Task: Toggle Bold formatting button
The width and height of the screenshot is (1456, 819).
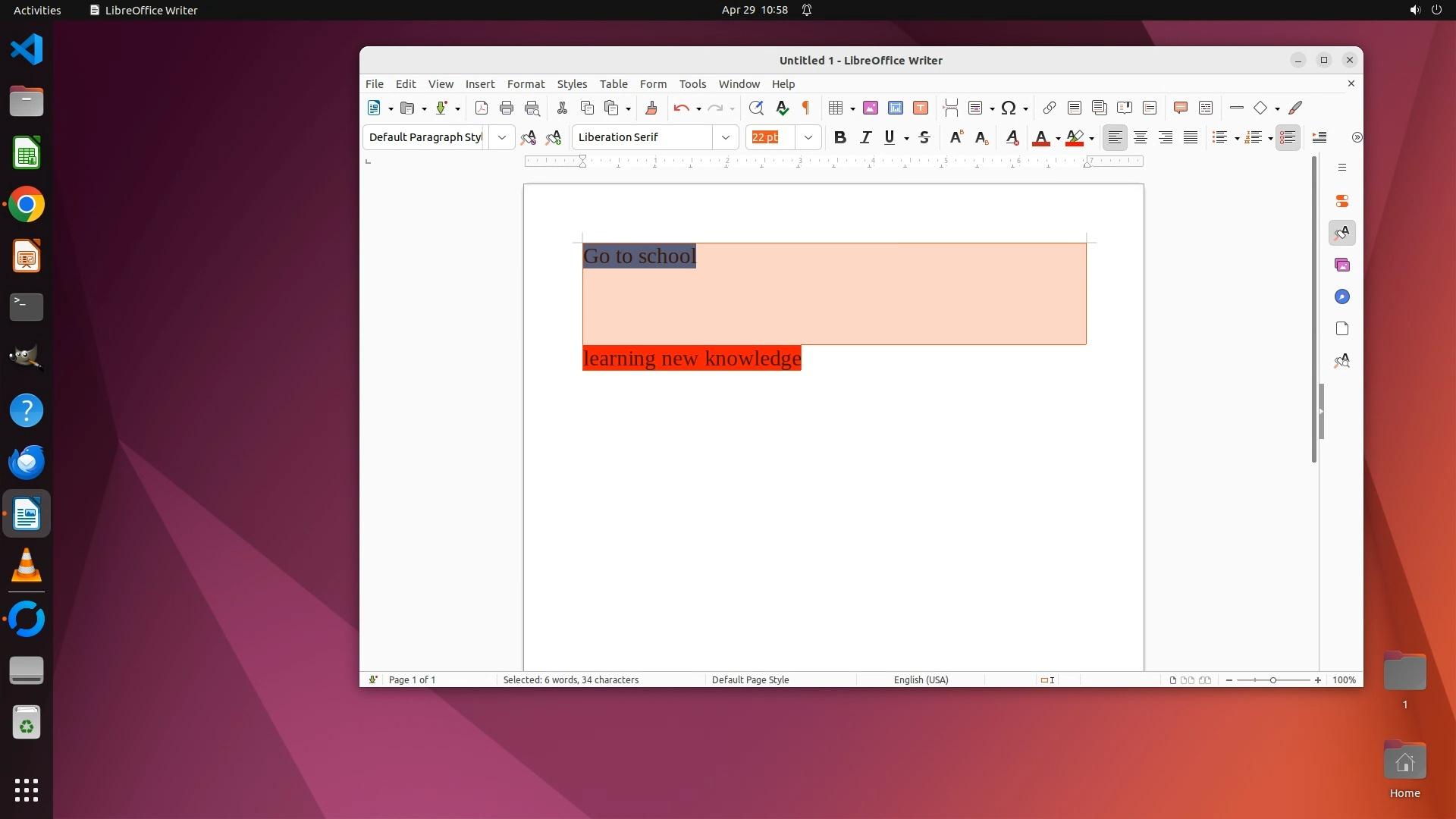Action: [x=839, y=137]
